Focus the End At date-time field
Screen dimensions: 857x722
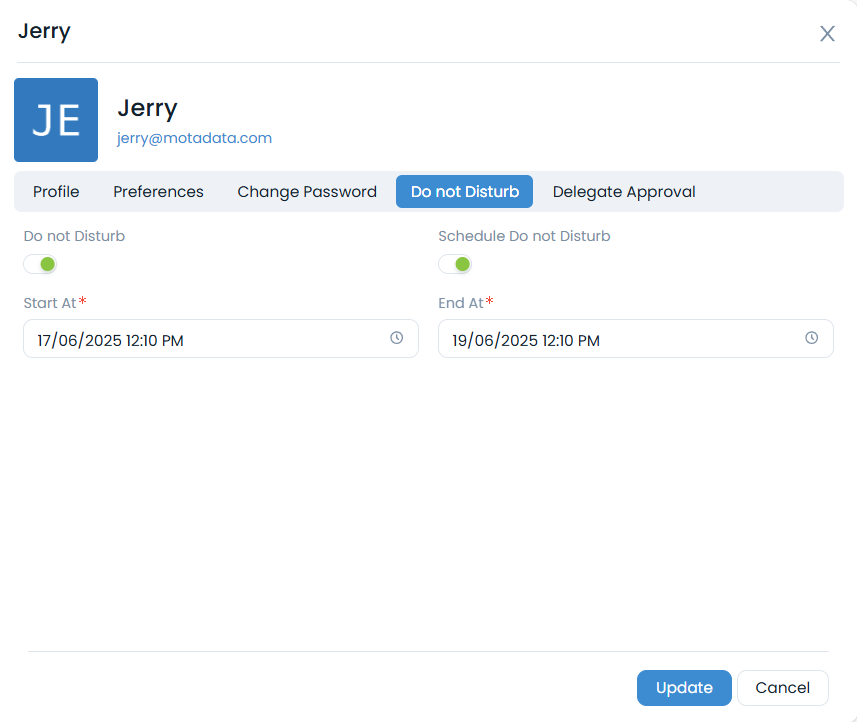click(x=615, y=340)
